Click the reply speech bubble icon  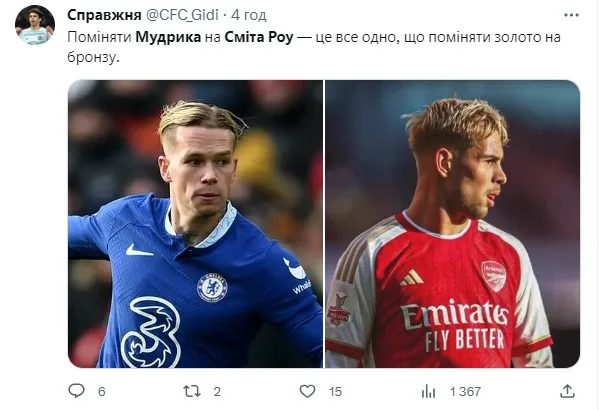pos(76,391)
